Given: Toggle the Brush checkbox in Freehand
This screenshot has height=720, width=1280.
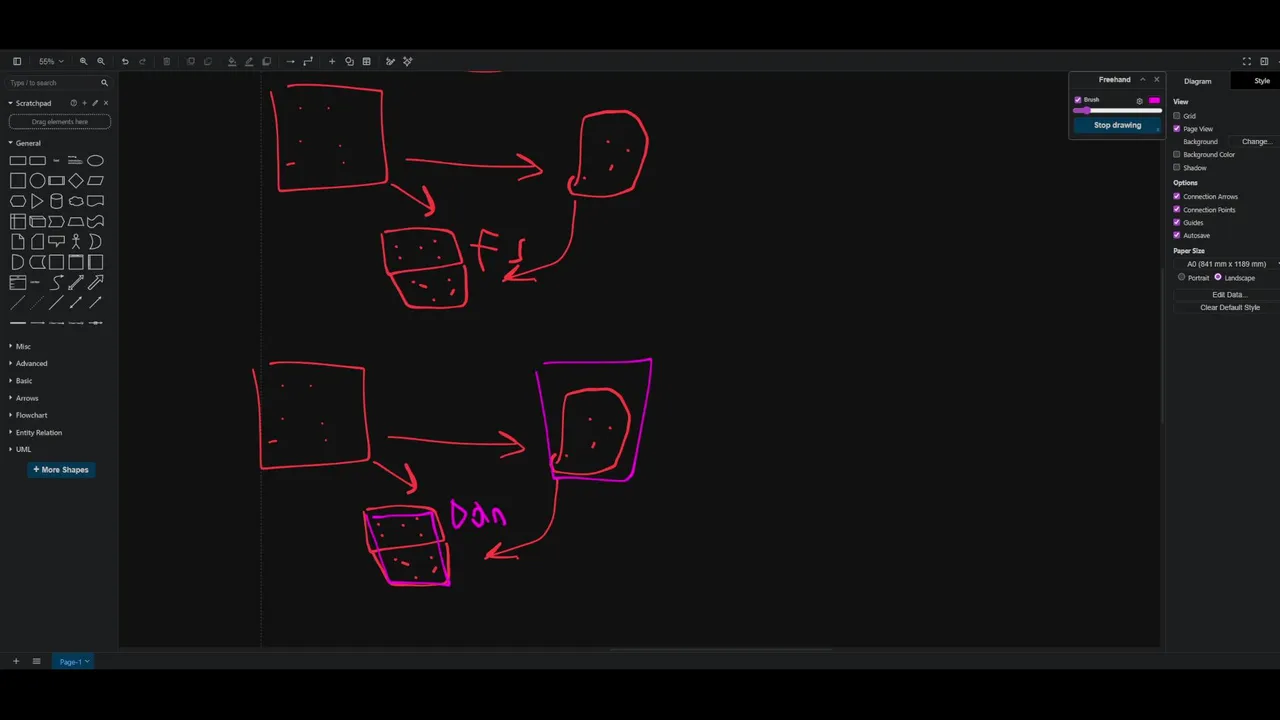Looking at the screenshot, I should click(1078, 100).
